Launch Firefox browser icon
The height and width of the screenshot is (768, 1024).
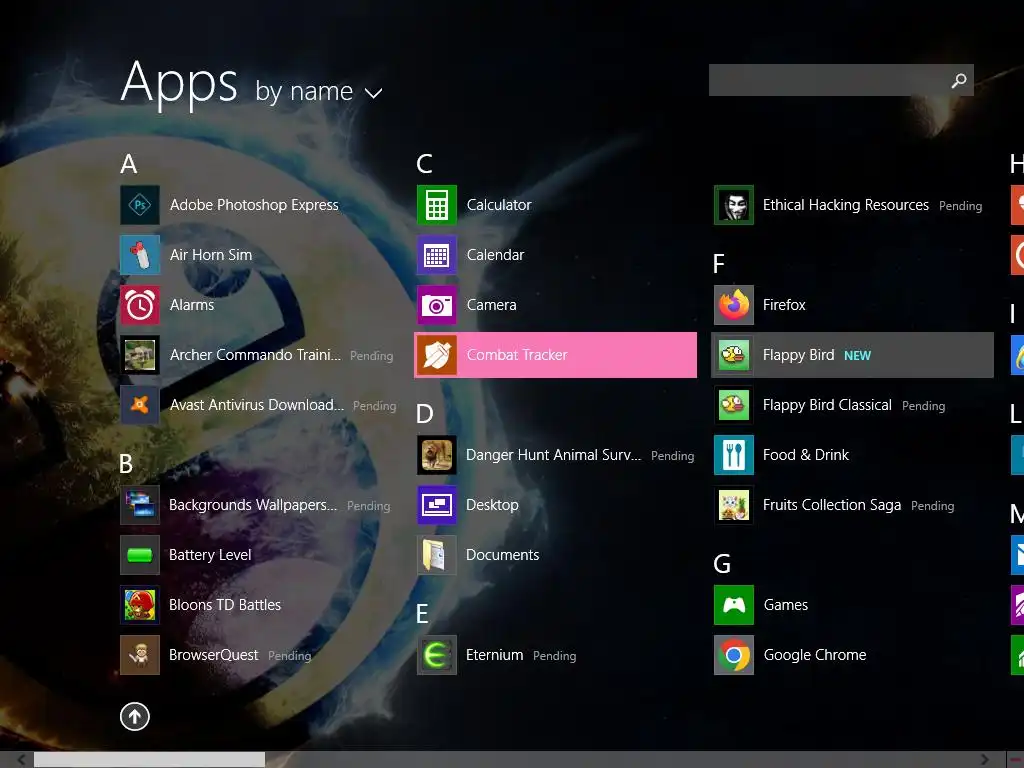tap(734, 305)
